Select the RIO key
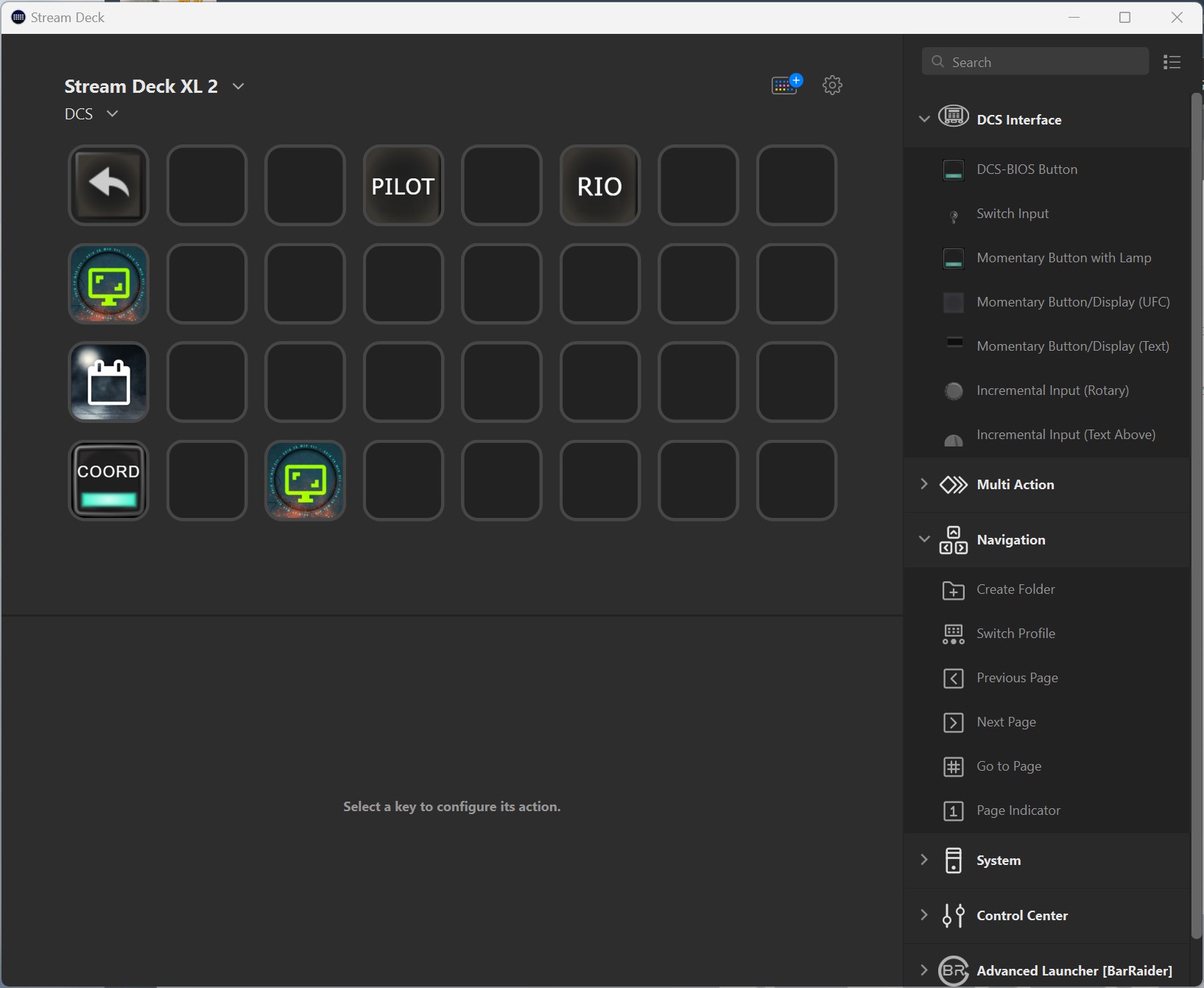1204x988 pixels. [599, 185]
